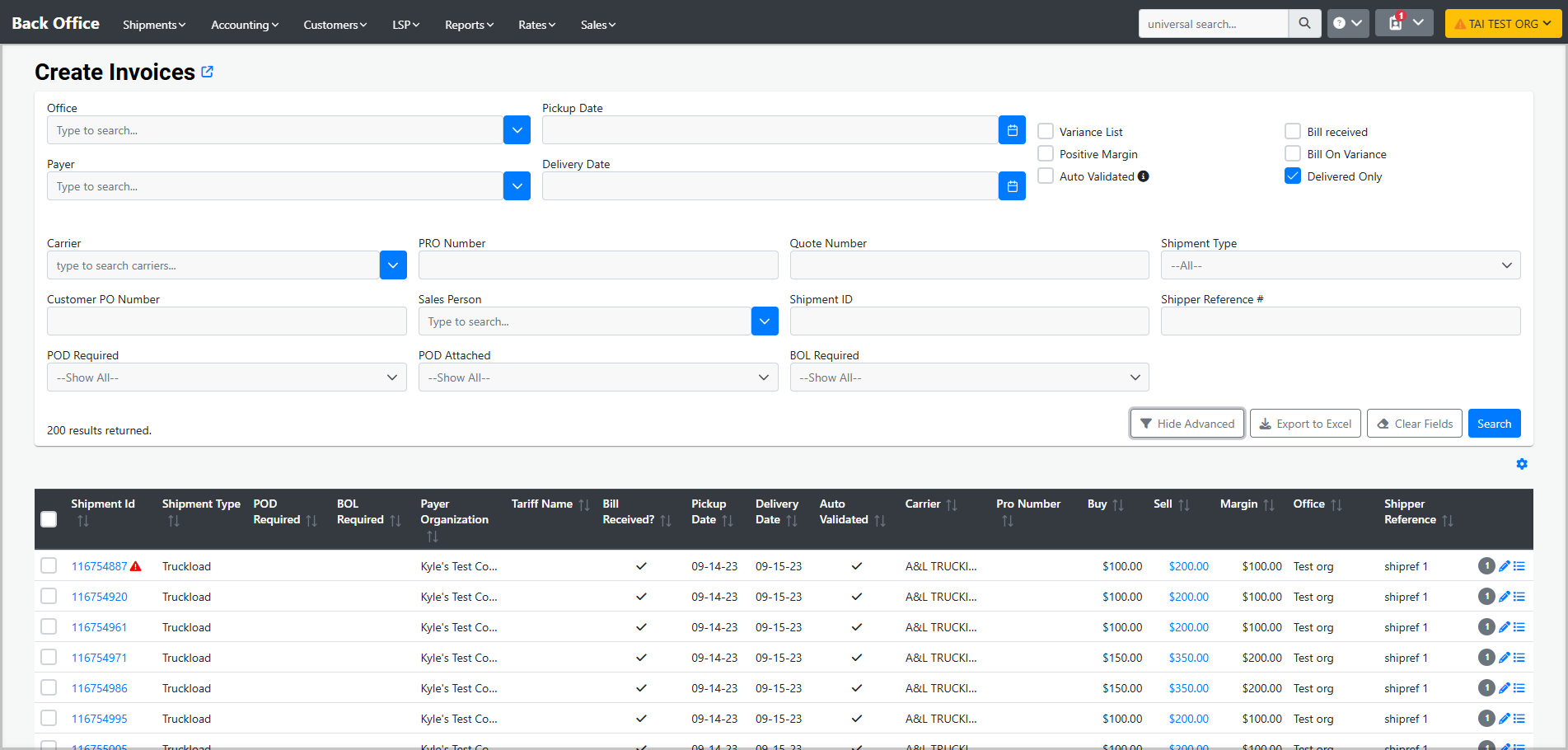Image resolution: width=1568 pixels, height=750 pixels.
Task: Click the table settings gear icon
Action: point(1521,464)
